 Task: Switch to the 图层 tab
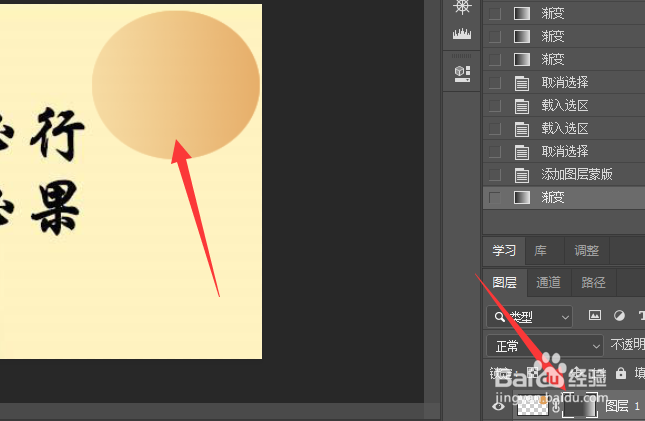click(504, 282)
